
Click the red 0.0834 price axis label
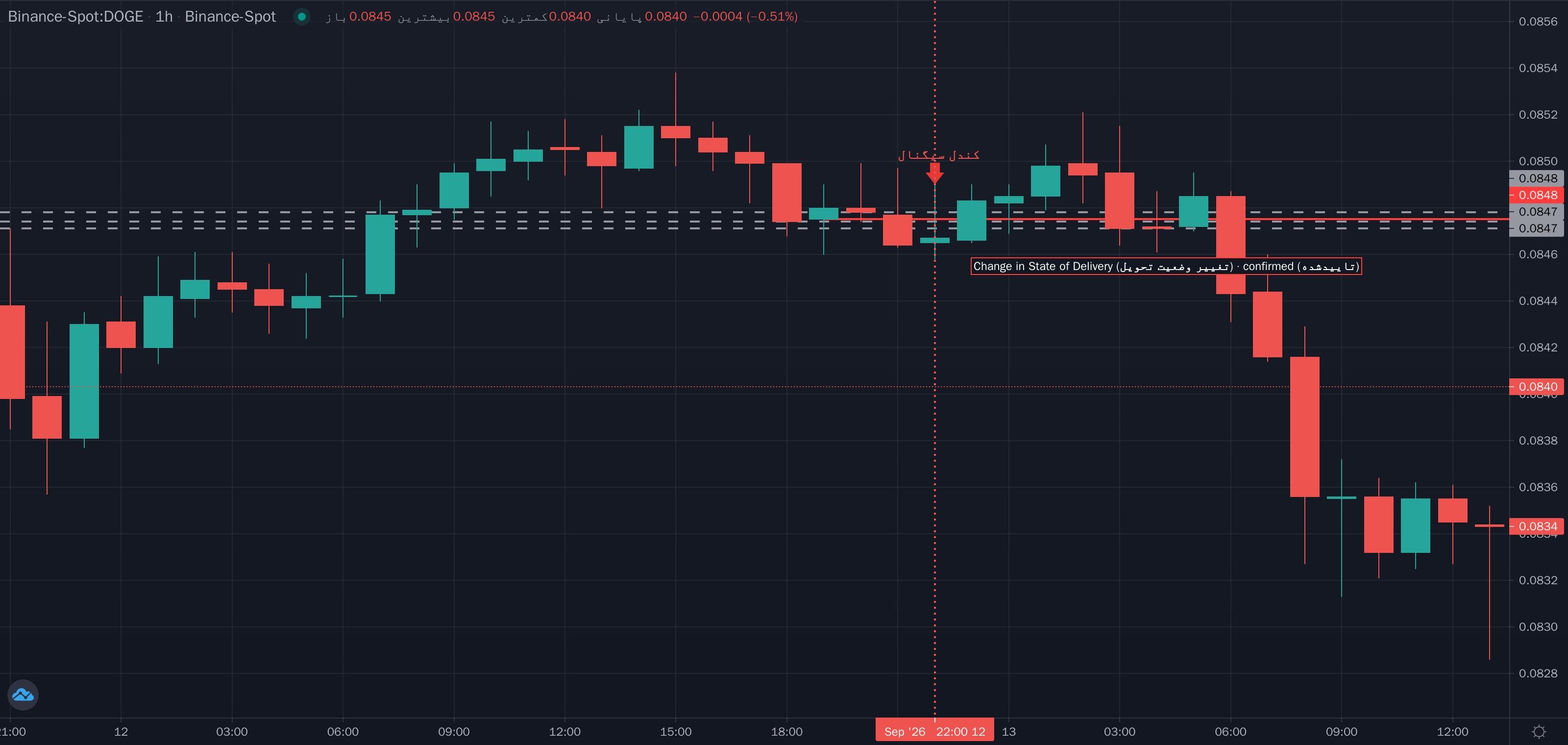tap(1538, 526)
